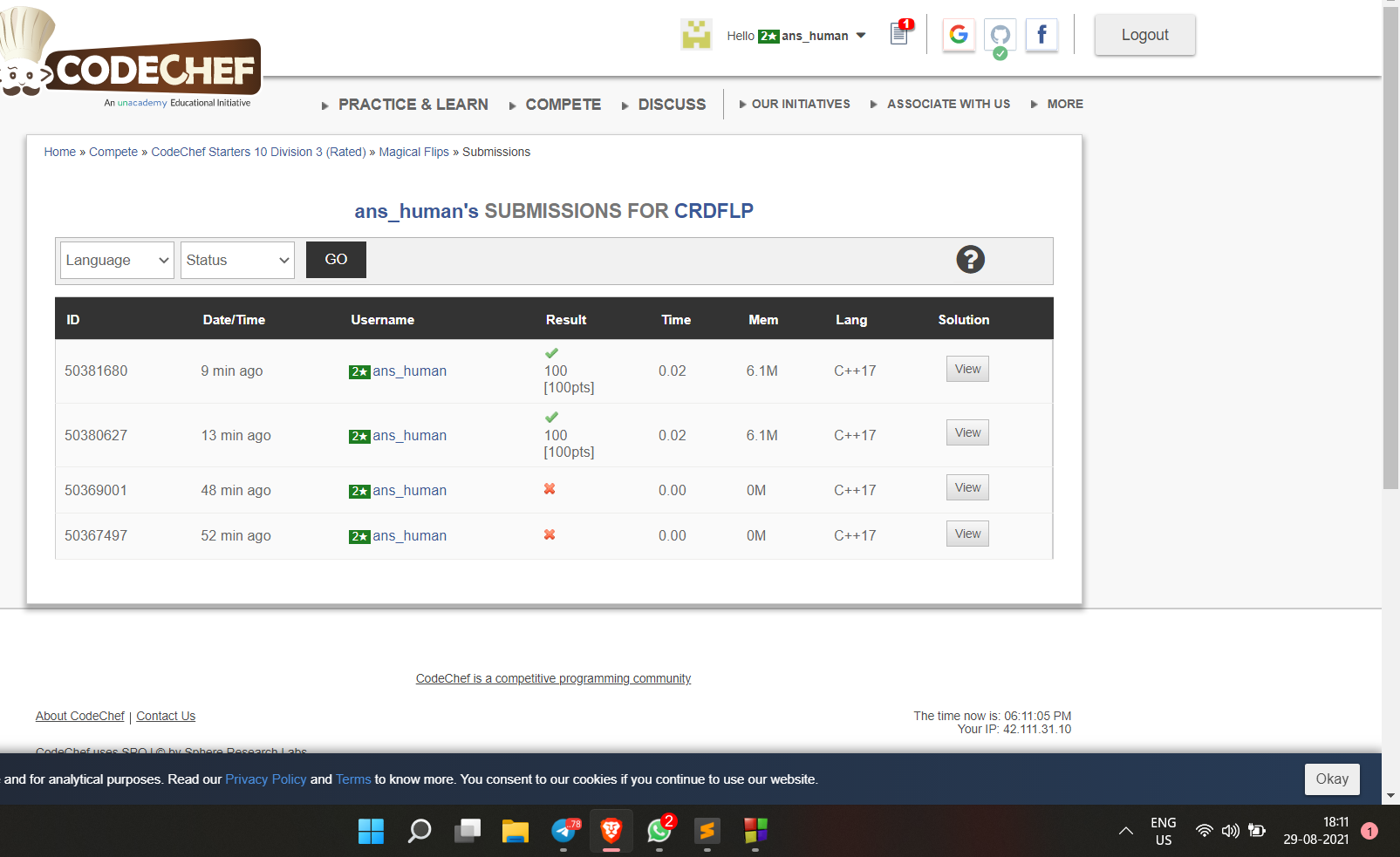Click the green check for submission 50381680
Viewport: 1400px width, 857px height.
(551, 353)
